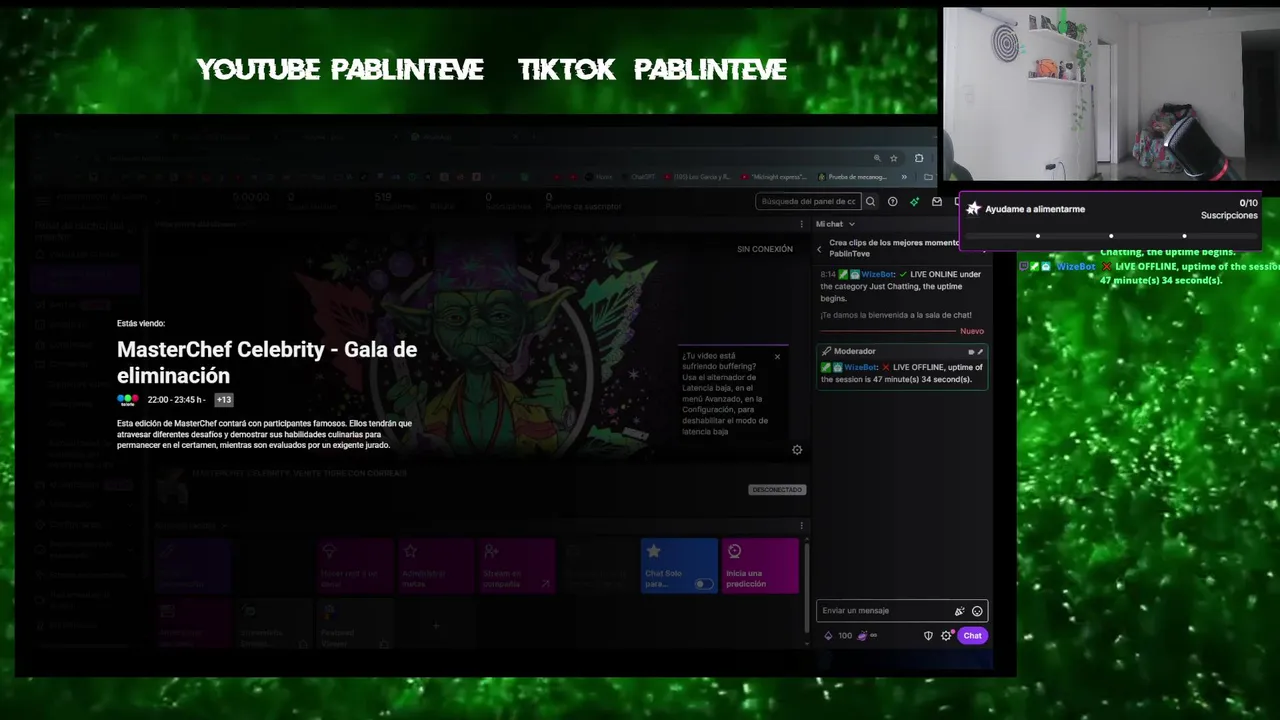Click the 22:00 - 23:45 h schedule text
The width and height of the screenshot is (1280, 720).
point(176,400)
